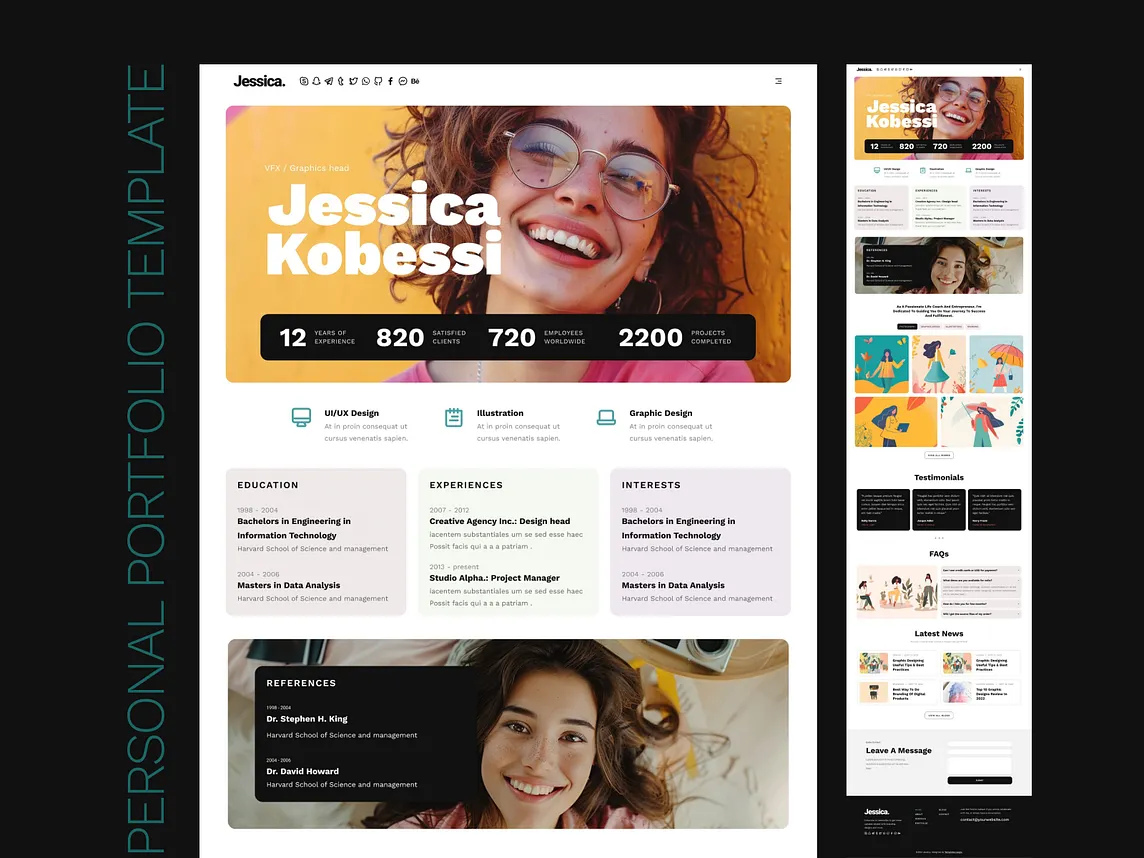Viewport: 1144px width, 858px height.
Task: Open orange umbrella illustration thumbnail
Action: tap(996, 364)
